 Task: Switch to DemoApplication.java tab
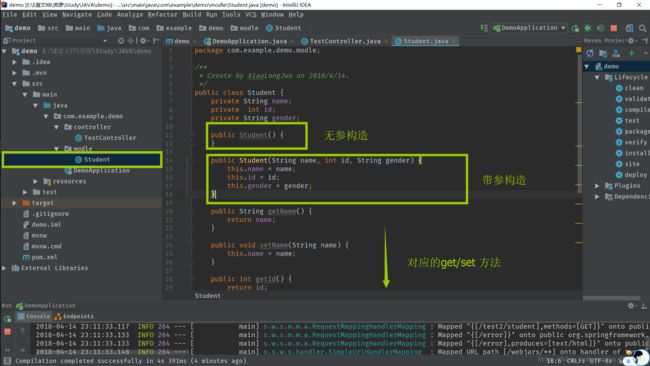[249, 41]
